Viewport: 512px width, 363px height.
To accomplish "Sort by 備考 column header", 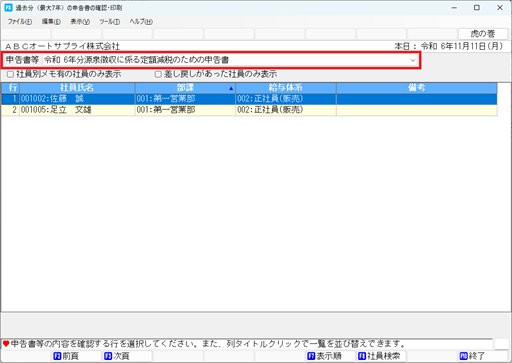I will tap(417, 88).
